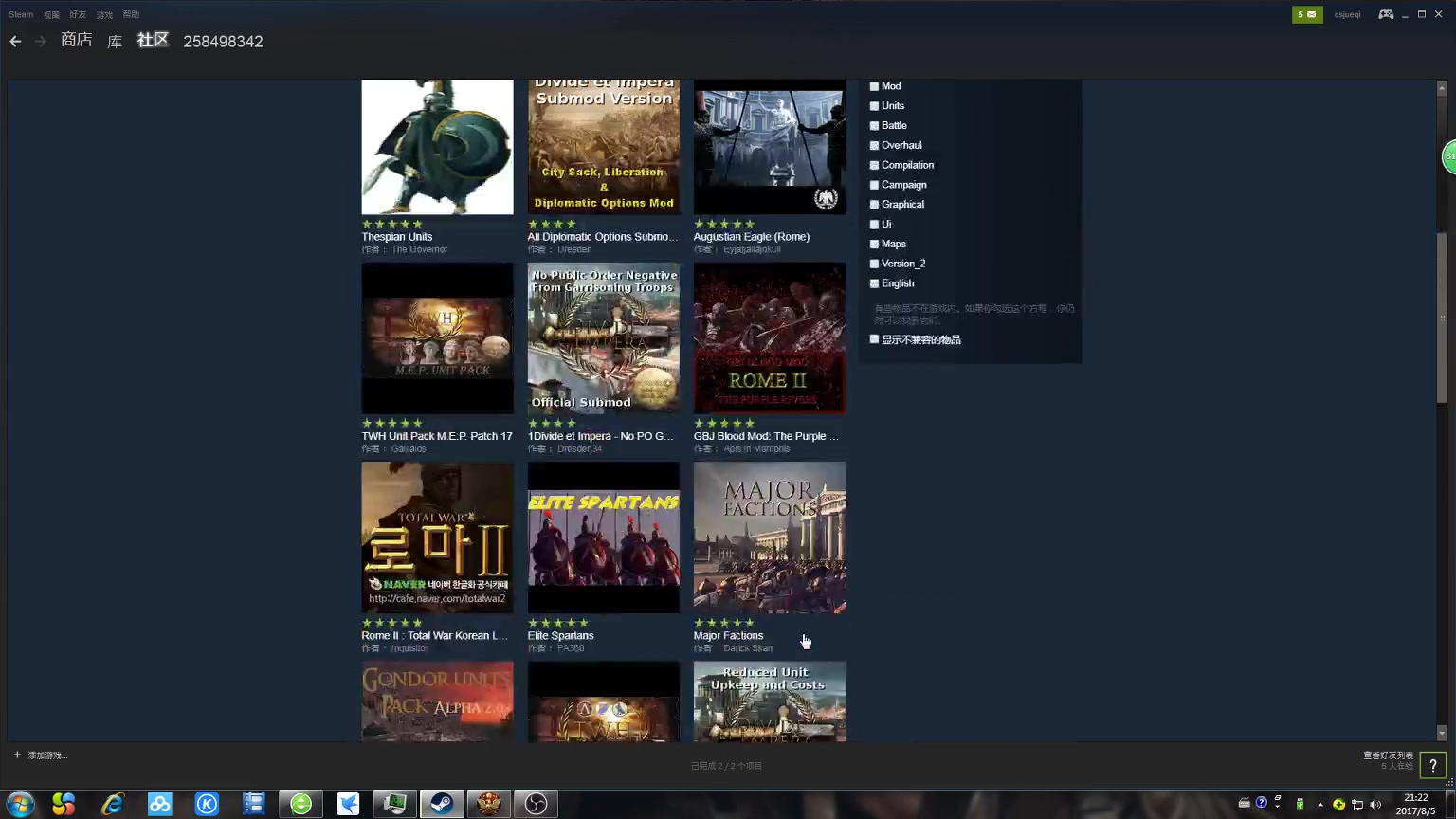Open the Reduced Unit Upkeep and Costs thumbnail
This screenshot has width=1456, height=819.
click(x=769, y=701)
